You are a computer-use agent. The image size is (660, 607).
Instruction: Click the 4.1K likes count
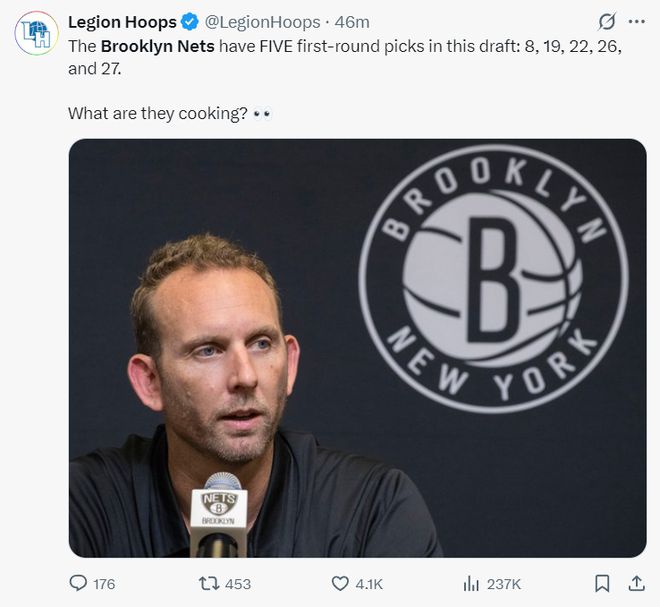coord(369,584)
